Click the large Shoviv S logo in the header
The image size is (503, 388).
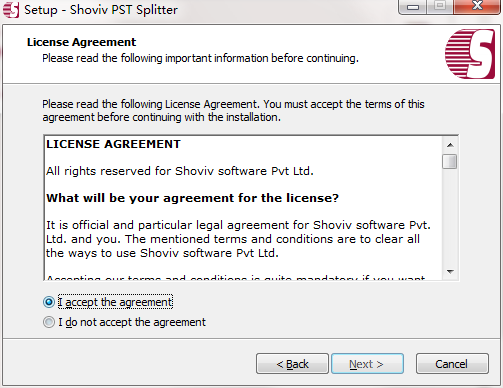[x=470, y=54]
